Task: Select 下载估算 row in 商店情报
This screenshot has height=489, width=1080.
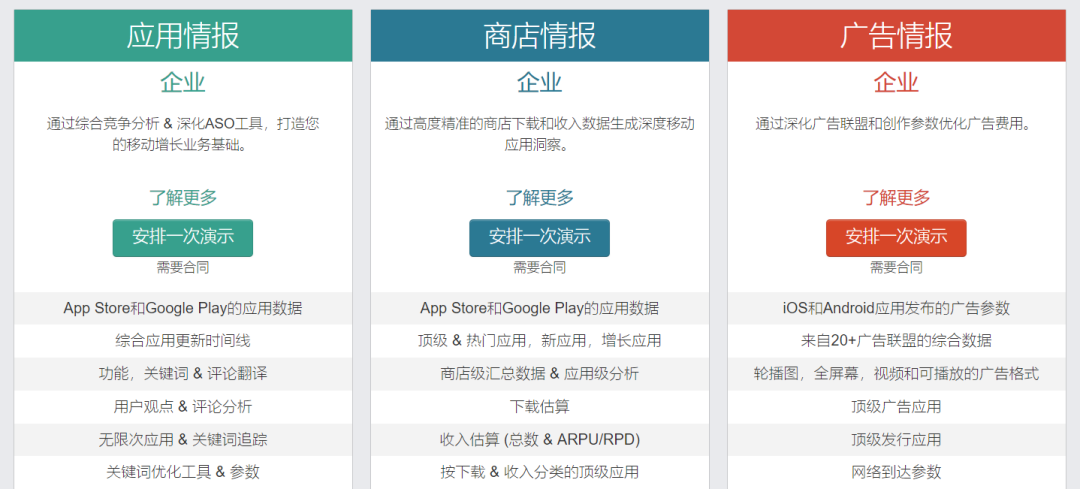Action: (x=540, y=407)
